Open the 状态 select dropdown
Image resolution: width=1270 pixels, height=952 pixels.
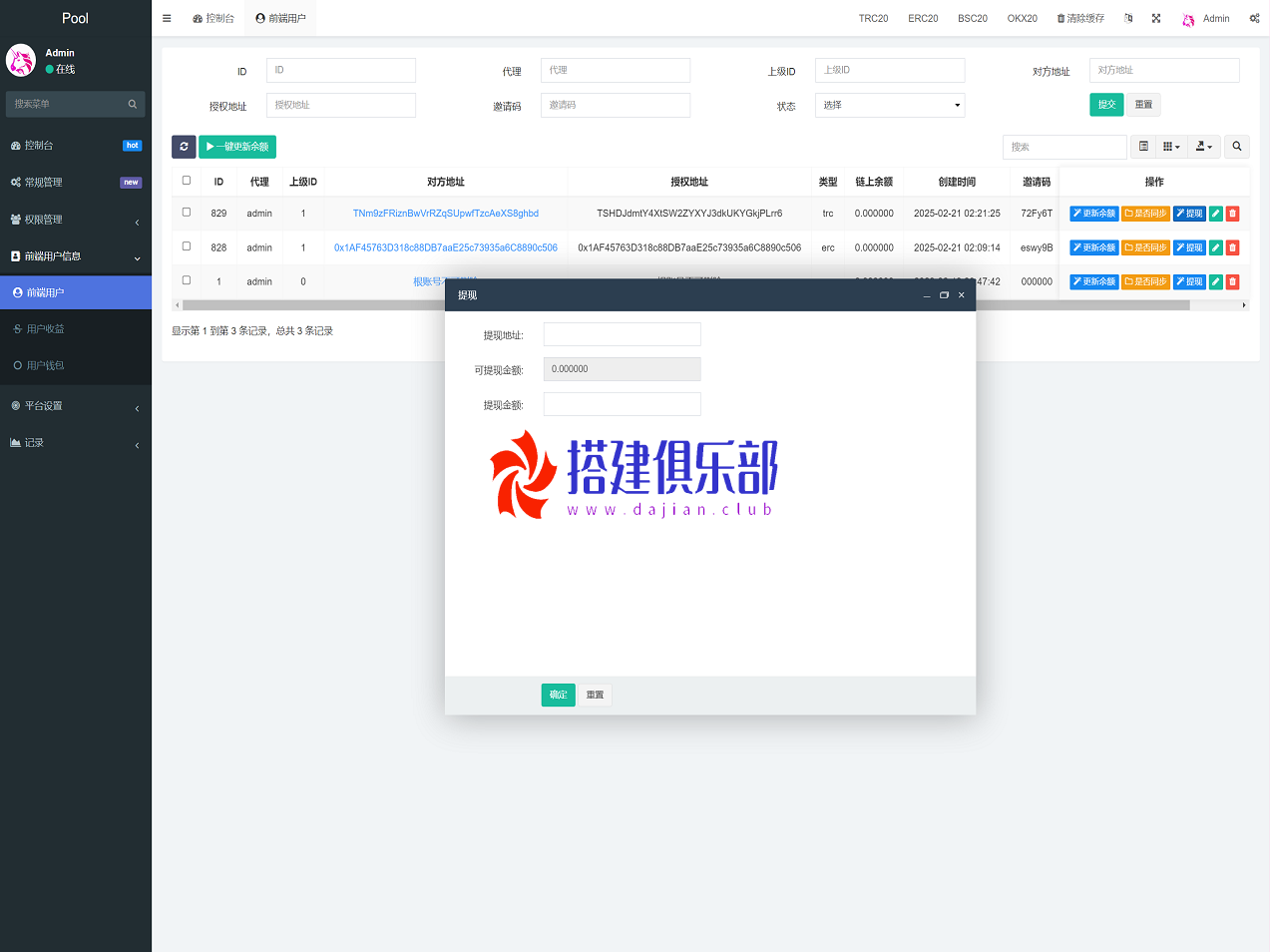pyautogui.click(x=890, y=105)
